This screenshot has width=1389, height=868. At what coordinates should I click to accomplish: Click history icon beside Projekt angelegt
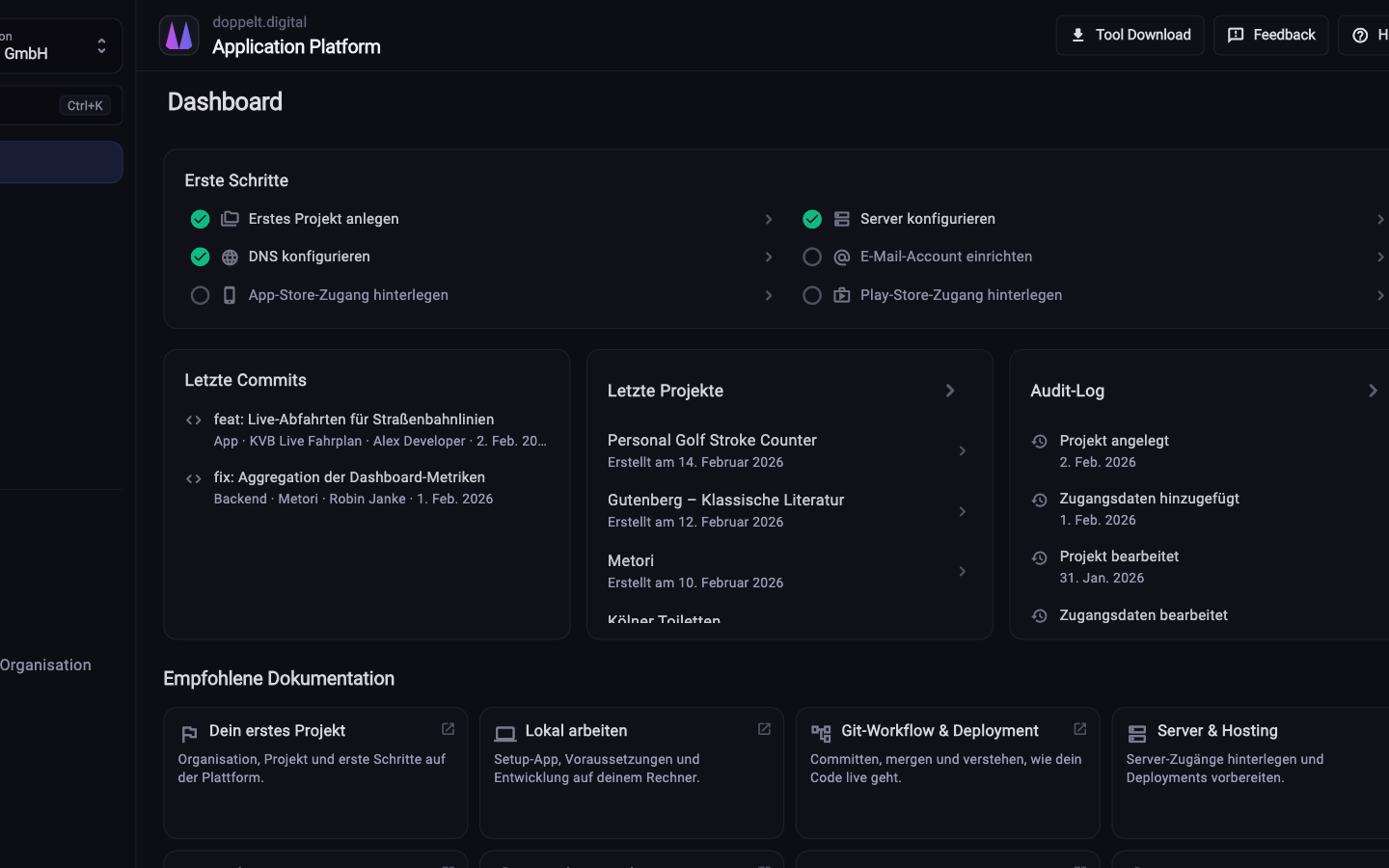pyautogui.click(x=1039, y=442)
